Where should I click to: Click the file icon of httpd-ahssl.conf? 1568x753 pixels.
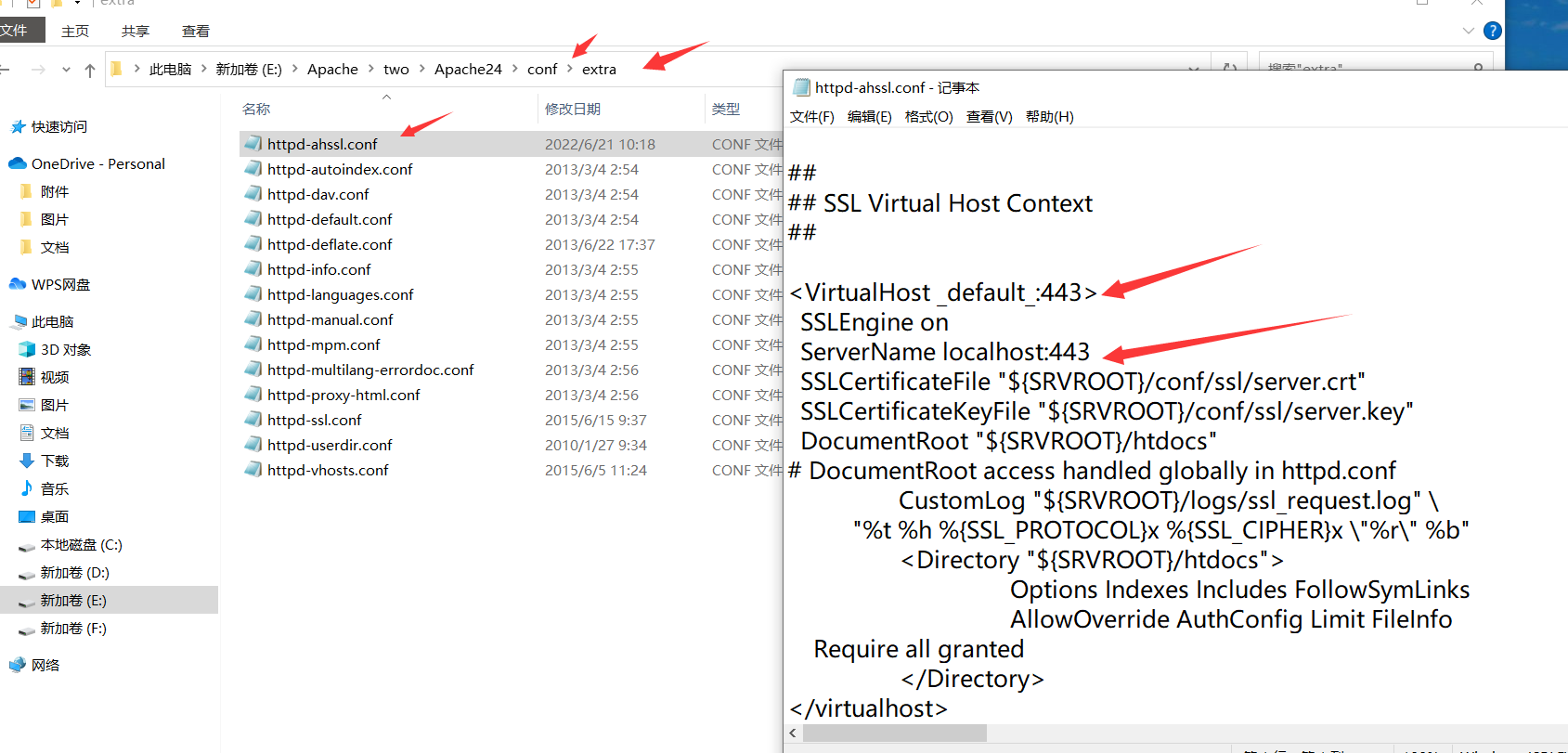(253, 144)
